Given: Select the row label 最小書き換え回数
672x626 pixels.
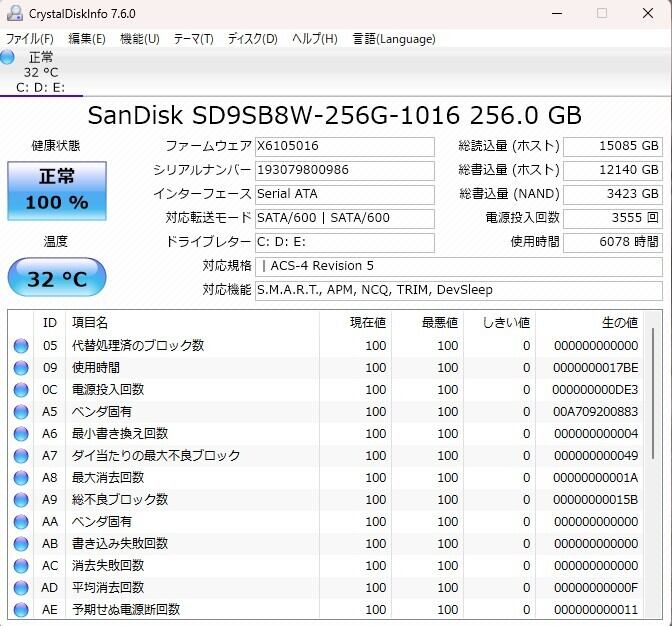Looking at the screenshot, I should tap(120, 434).
